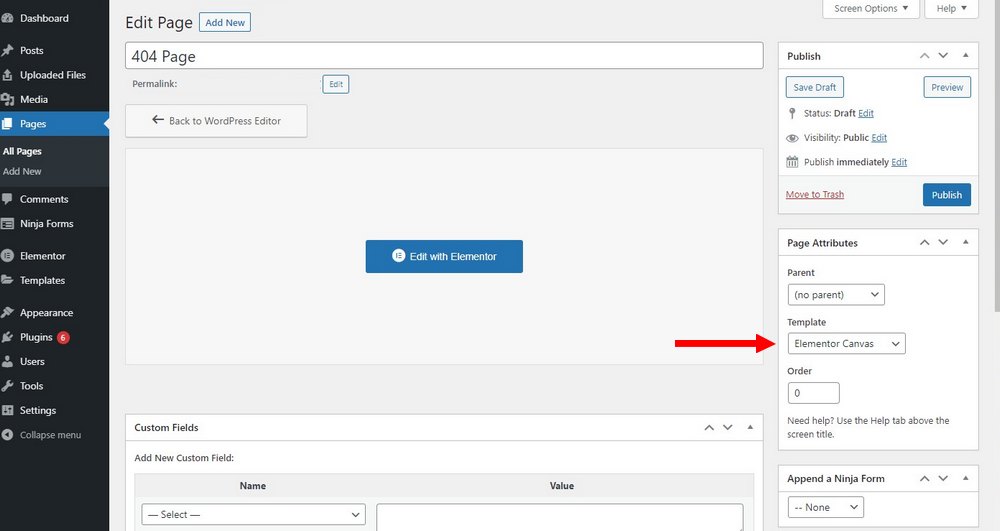1000x531 pixels.
Task: Click the Posts pushpin icon
Action: [x=8, y=50]
